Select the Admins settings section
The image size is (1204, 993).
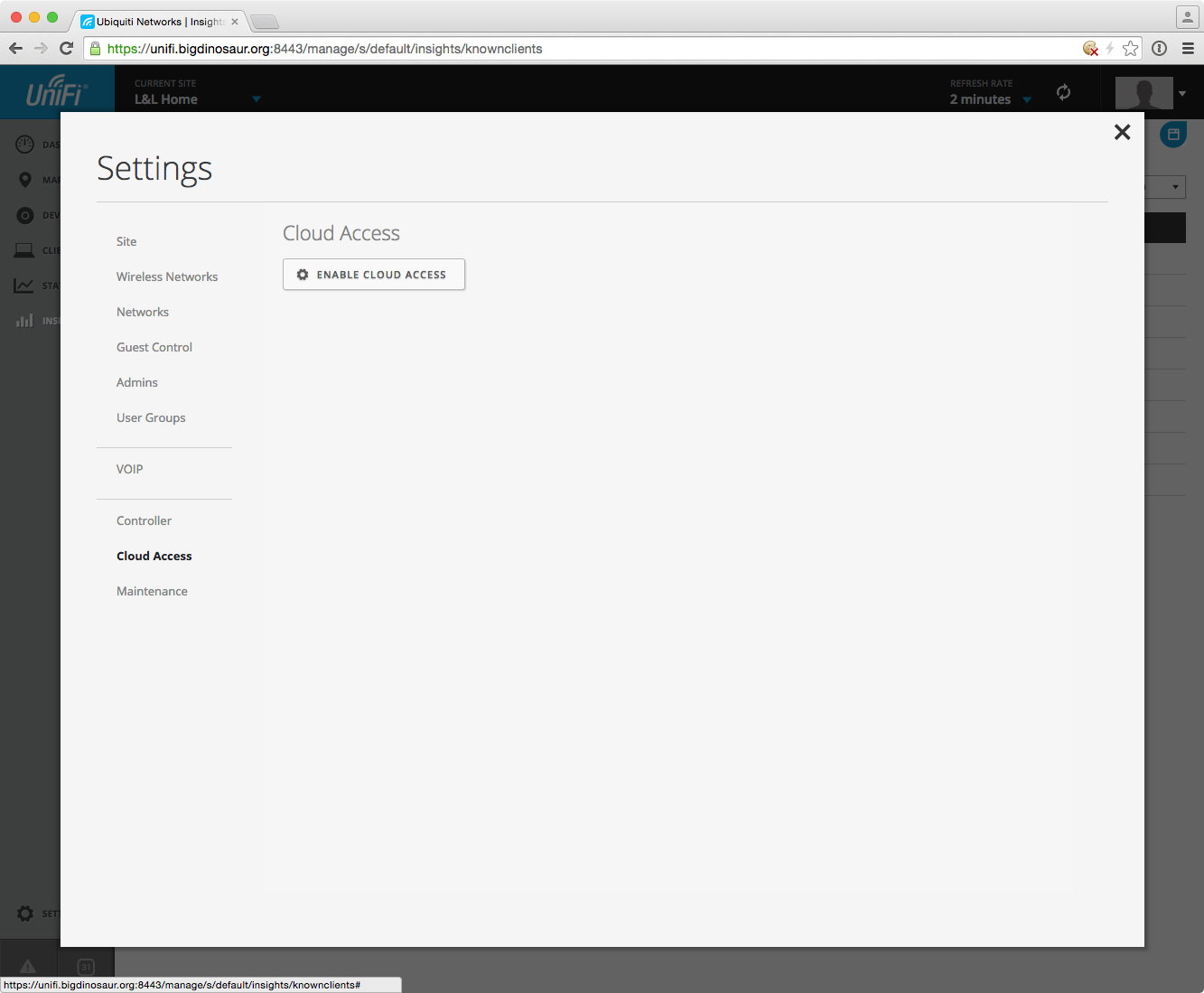[x=137, y=382]
